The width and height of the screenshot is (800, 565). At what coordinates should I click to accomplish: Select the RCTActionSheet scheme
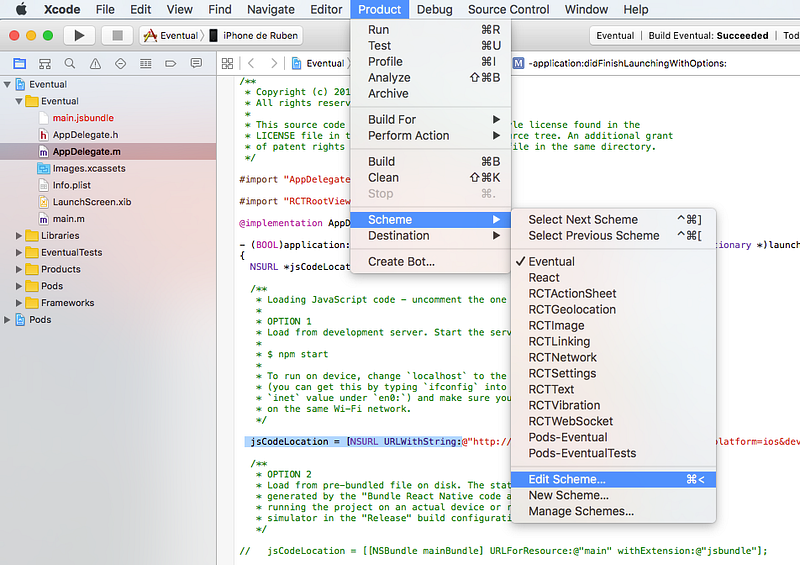(x=613, y=293)
